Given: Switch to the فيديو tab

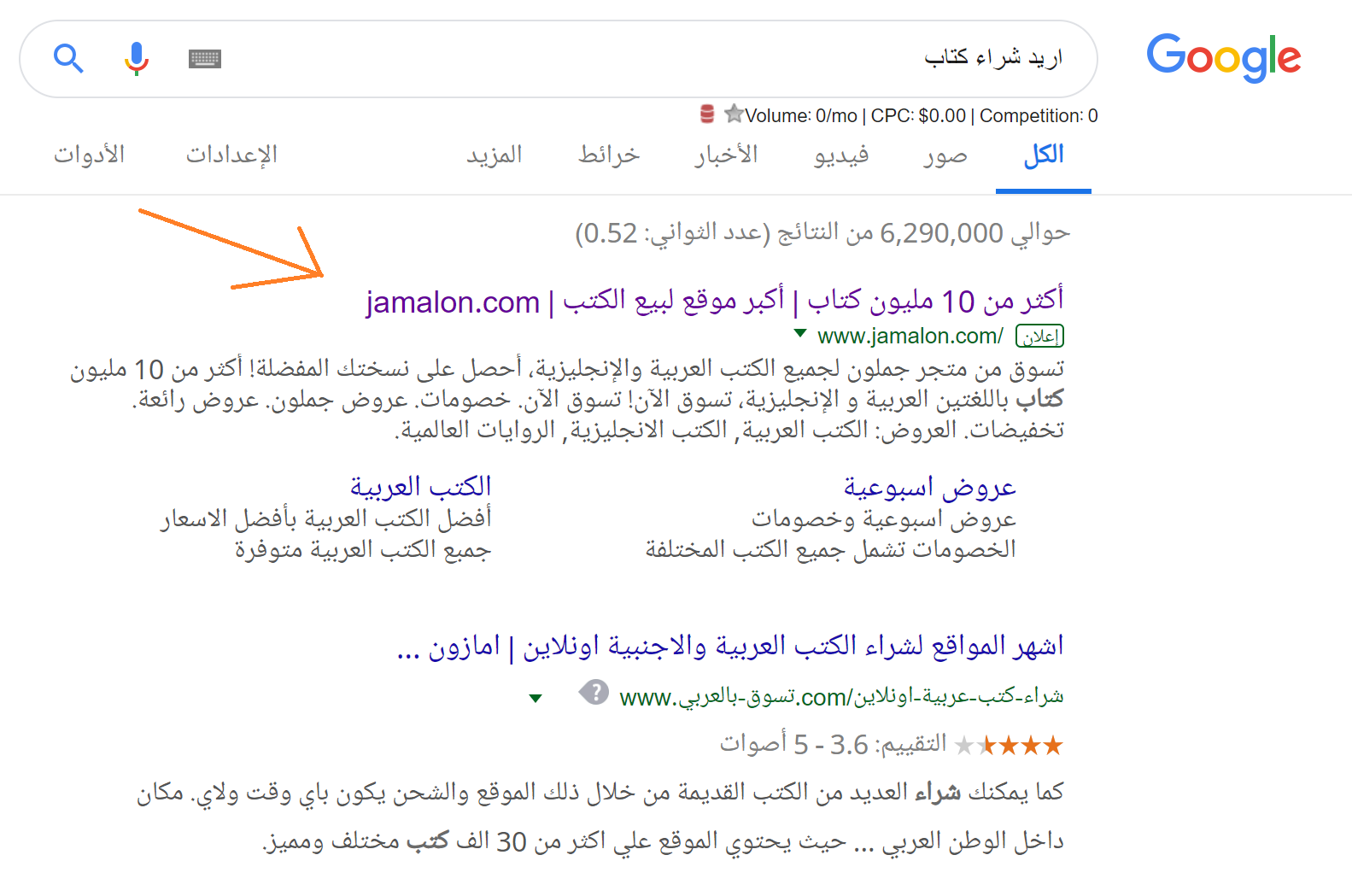Looking at the screenshot, I should click(x=841, y=155).
